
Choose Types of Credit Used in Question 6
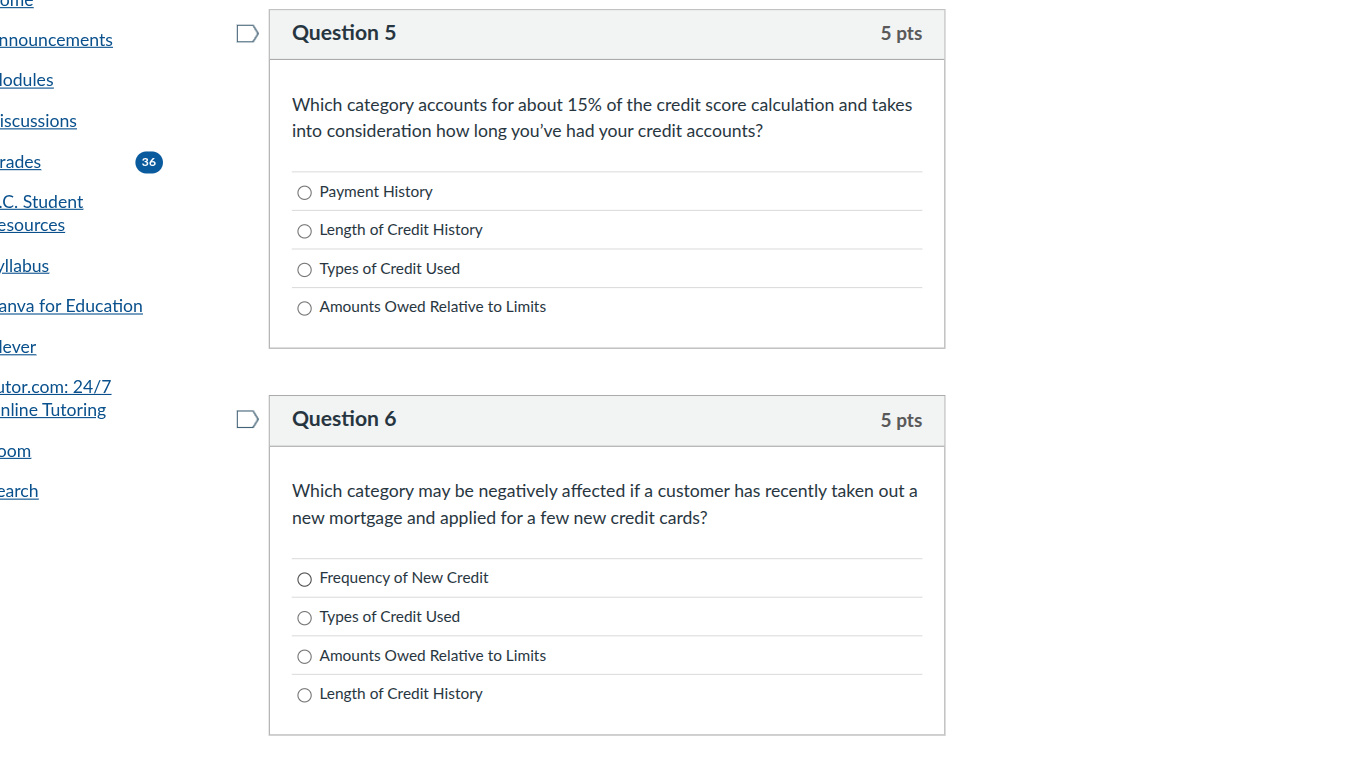click(304, 617)
